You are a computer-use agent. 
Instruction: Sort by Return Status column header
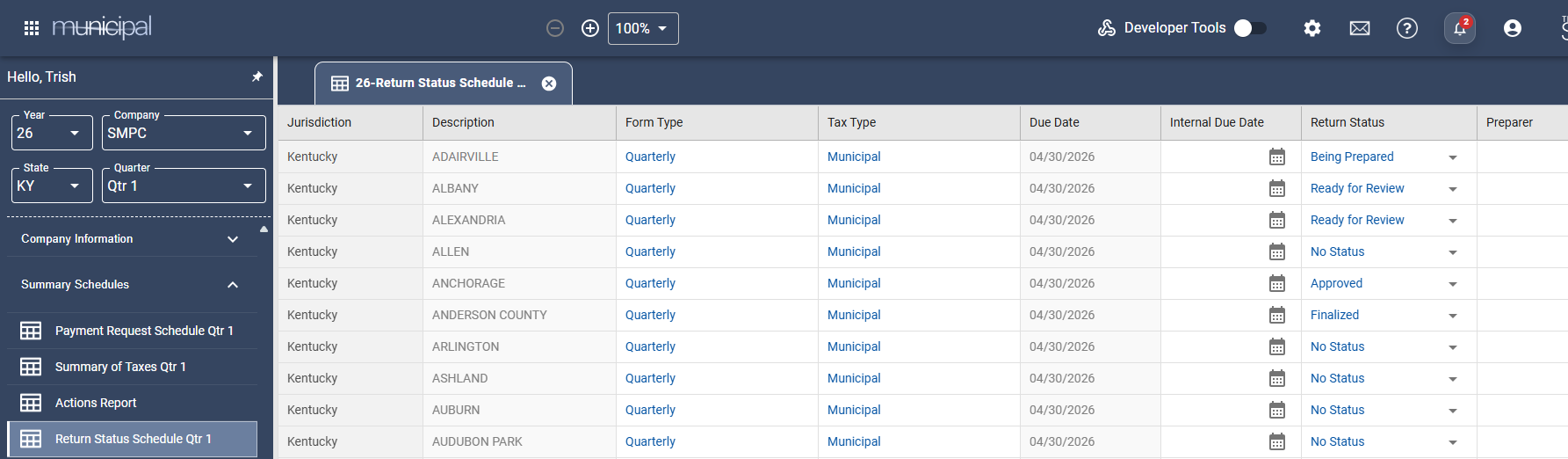pyautogui.click(x=1389, y=122)
